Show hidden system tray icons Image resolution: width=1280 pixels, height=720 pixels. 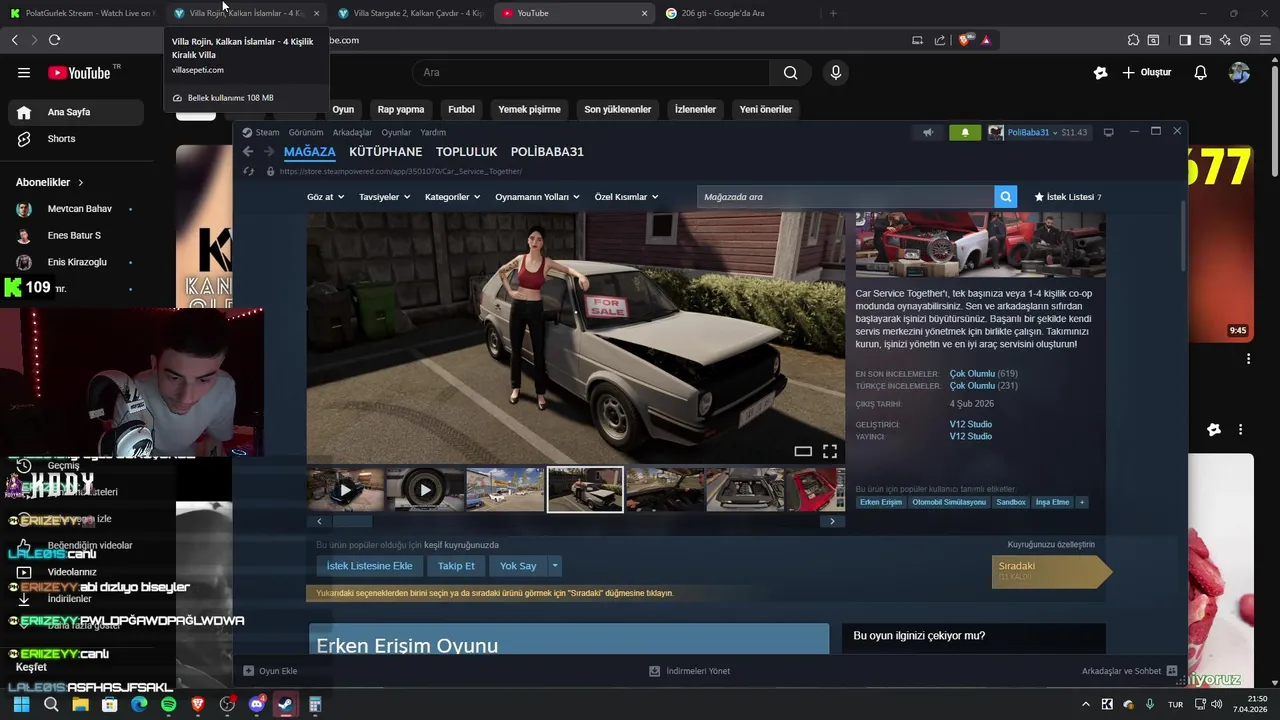[1086, 704]
